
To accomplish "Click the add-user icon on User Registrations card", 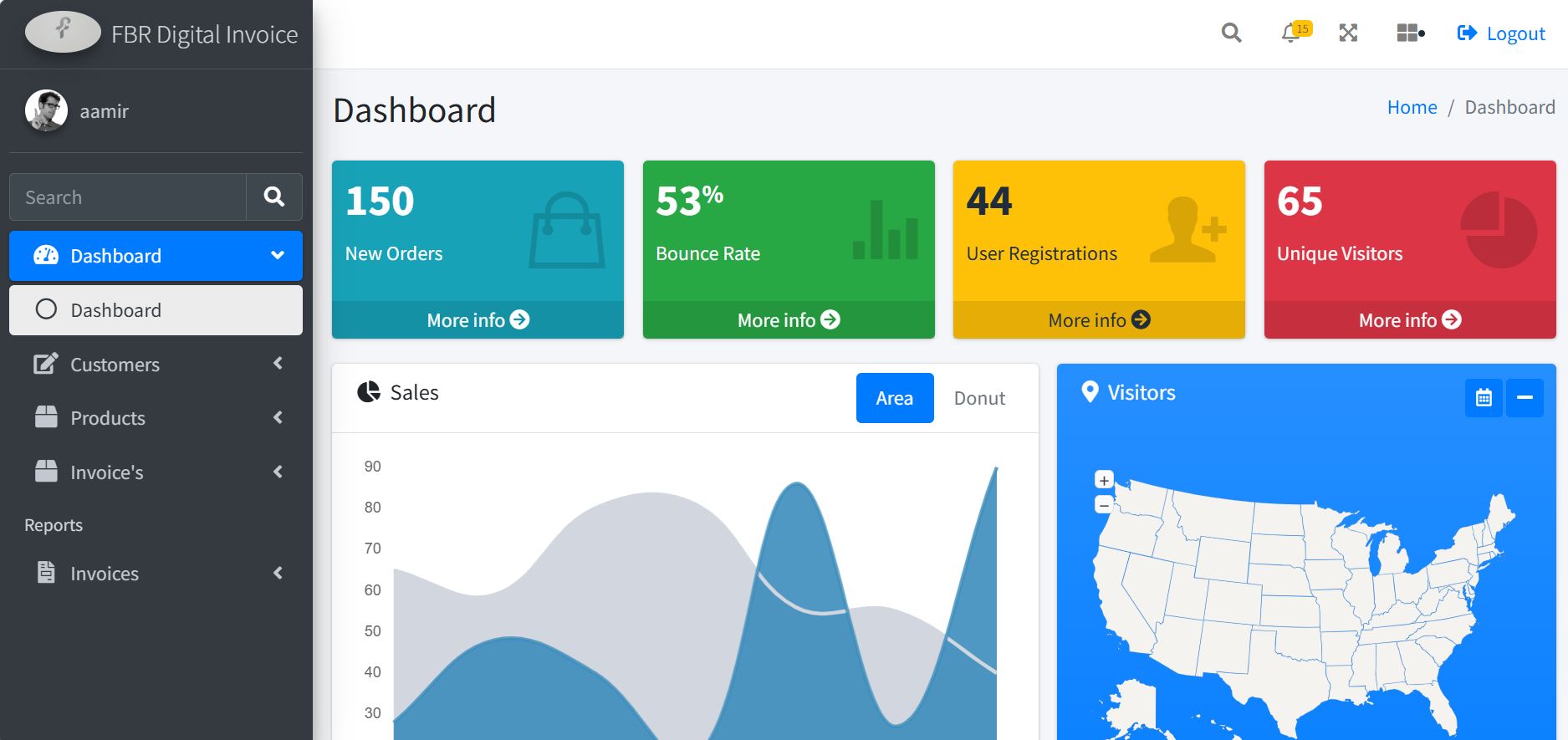I will pos(1187,230).
